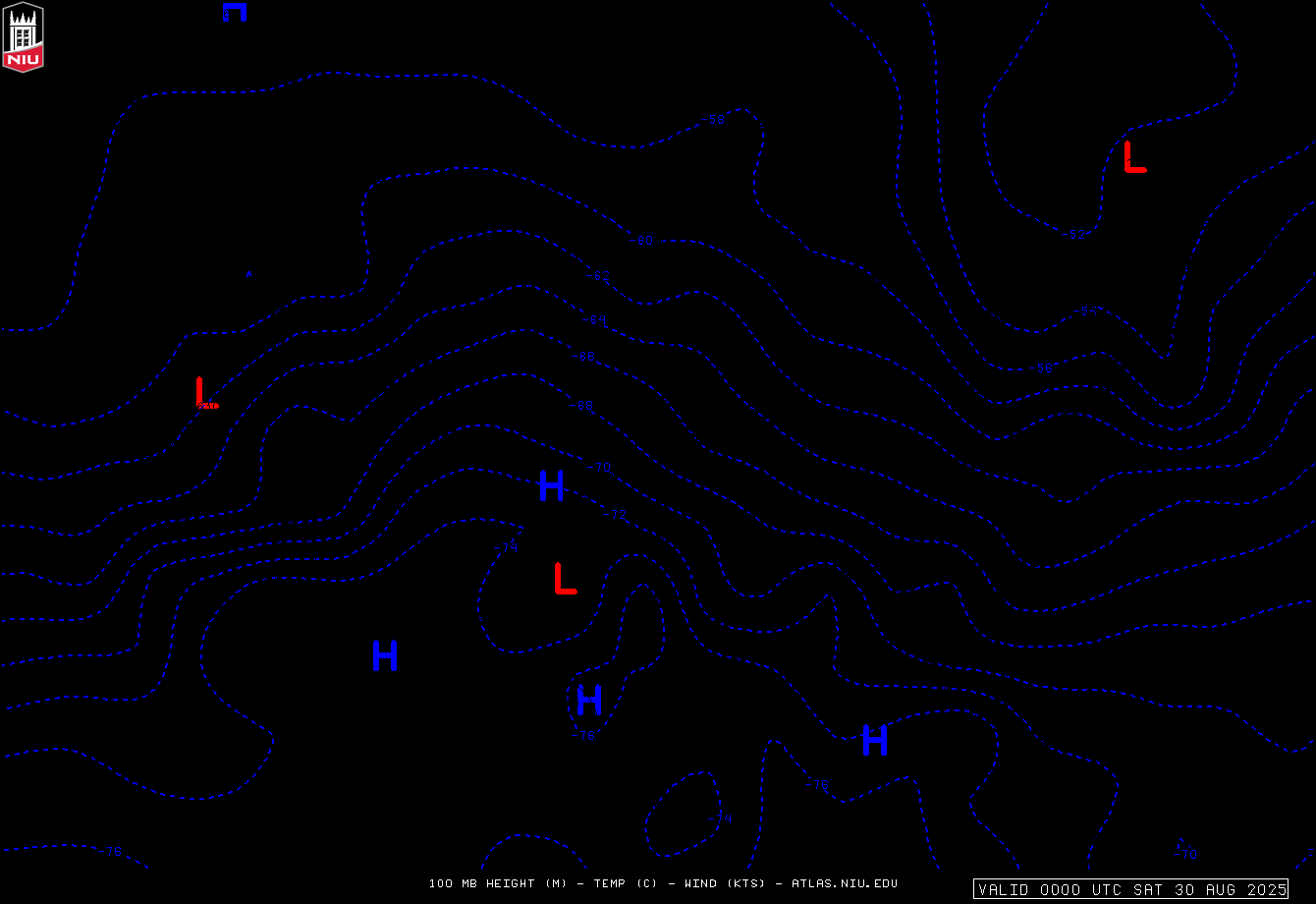Click the -72 contour label

point(615,514)
